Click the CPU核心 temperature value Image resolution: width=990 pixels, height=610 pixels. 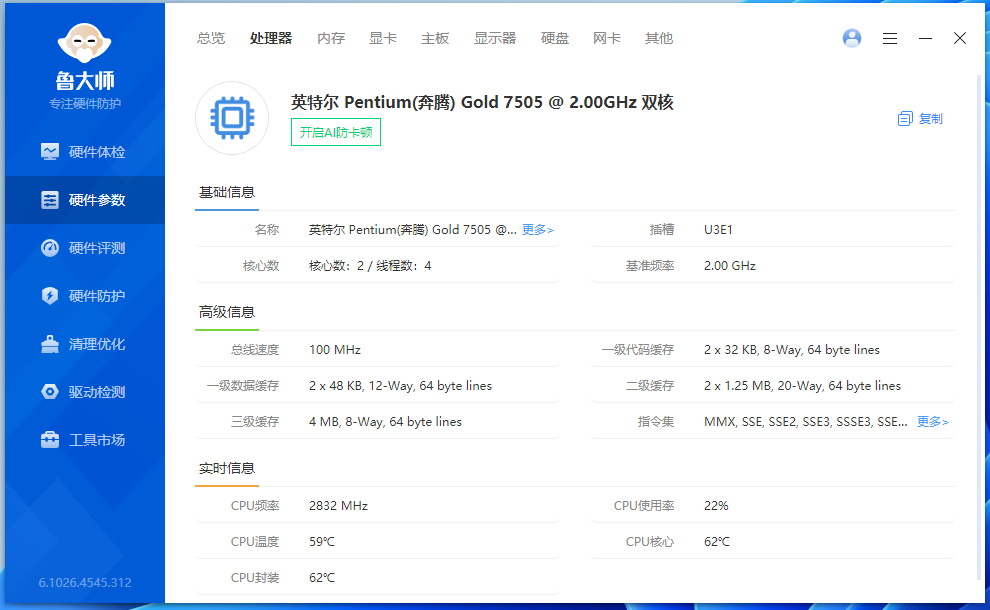(x=717, y=542)
